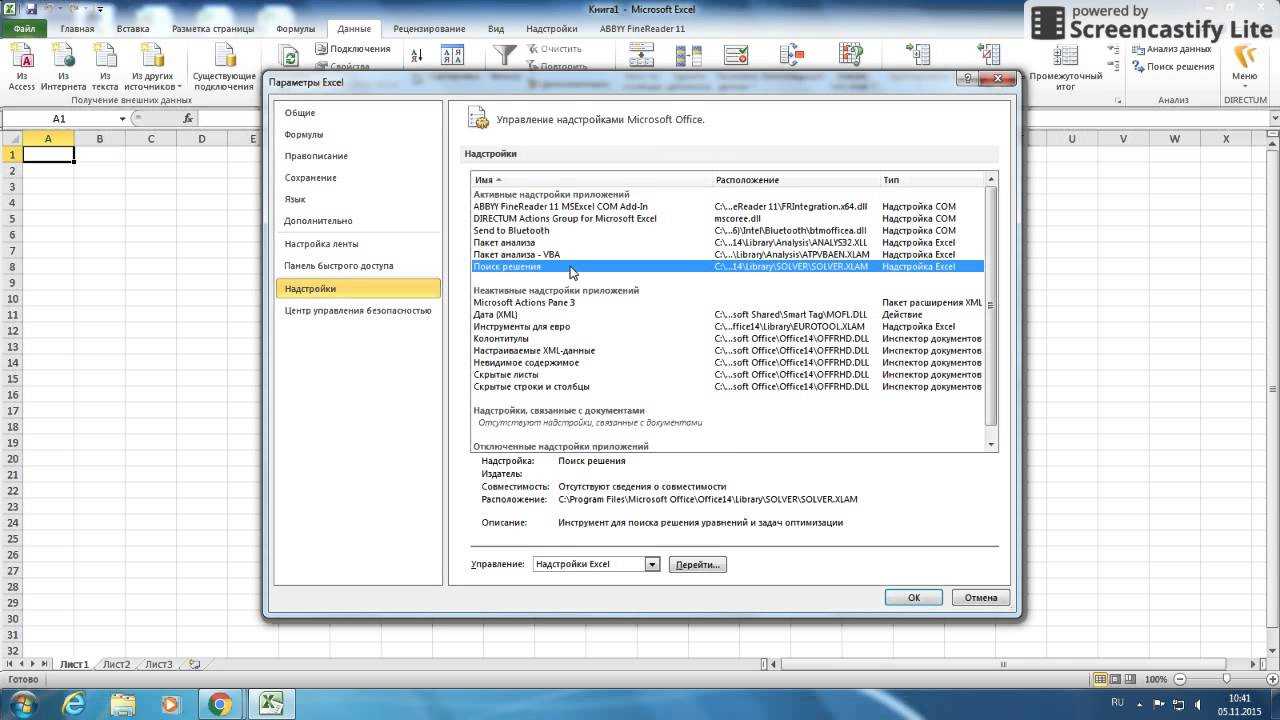Open the Sort dialog icon
Image resolution: width=1280 pixels, height=720 pixels.
pyautogui.click(x=452, y=56)
